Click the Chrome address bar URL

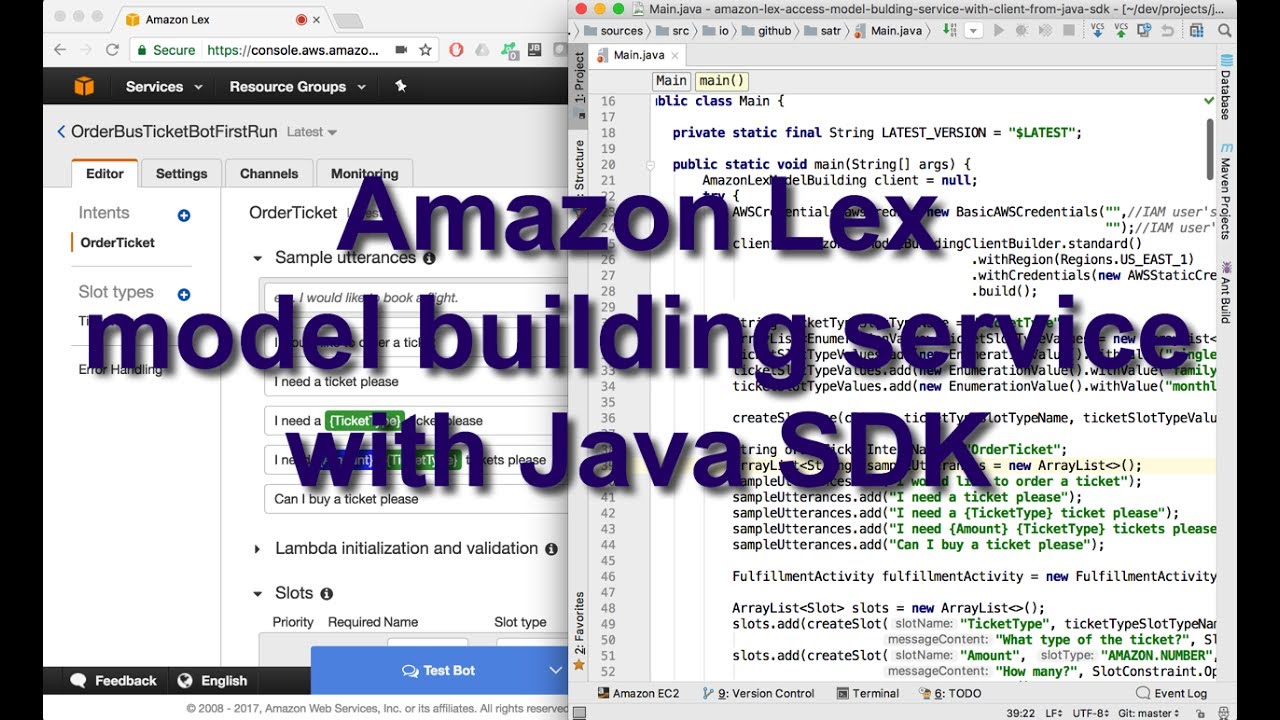click(x=292, y=49)
